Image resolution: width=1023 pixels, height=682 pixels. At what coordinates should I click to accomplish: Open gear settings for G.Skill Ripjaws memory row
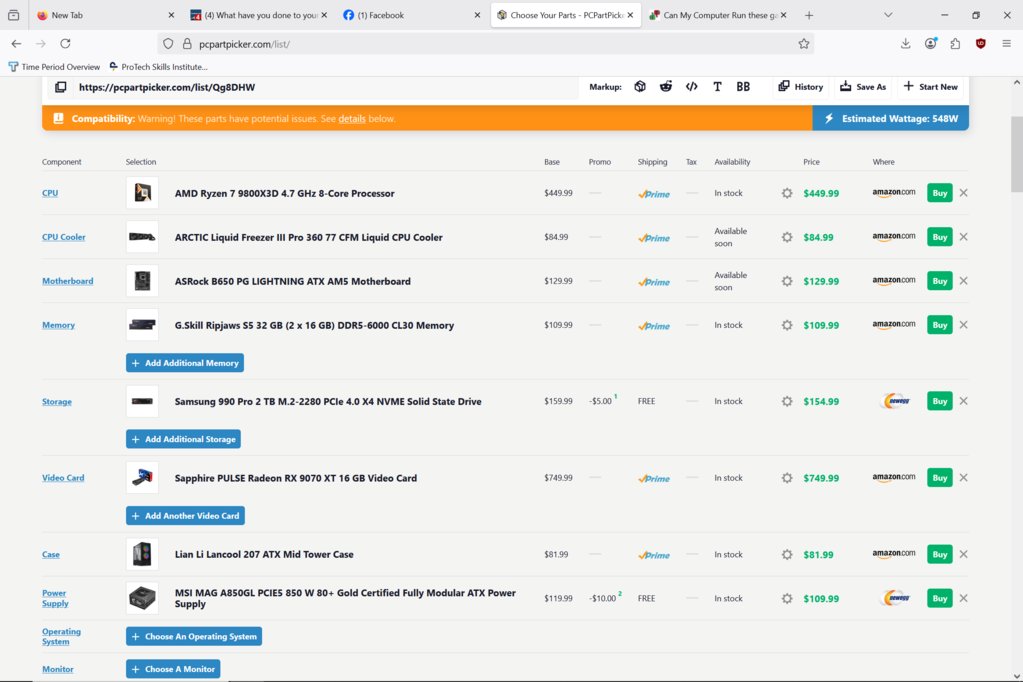(x=787, y=325)
